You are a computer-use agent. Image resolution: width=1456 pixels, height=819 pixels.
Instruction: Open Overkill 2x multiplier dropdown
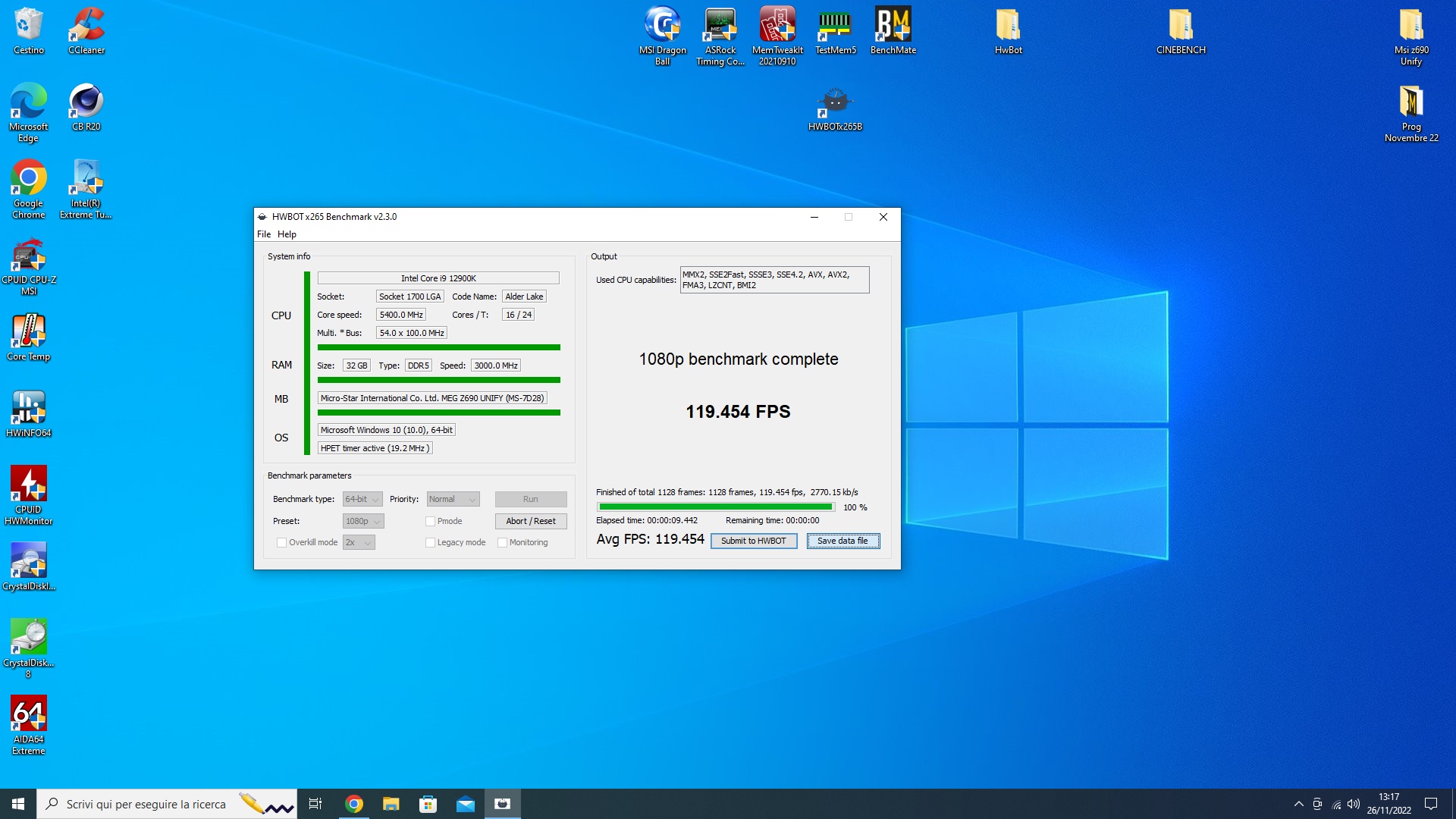tap(359, 542)
